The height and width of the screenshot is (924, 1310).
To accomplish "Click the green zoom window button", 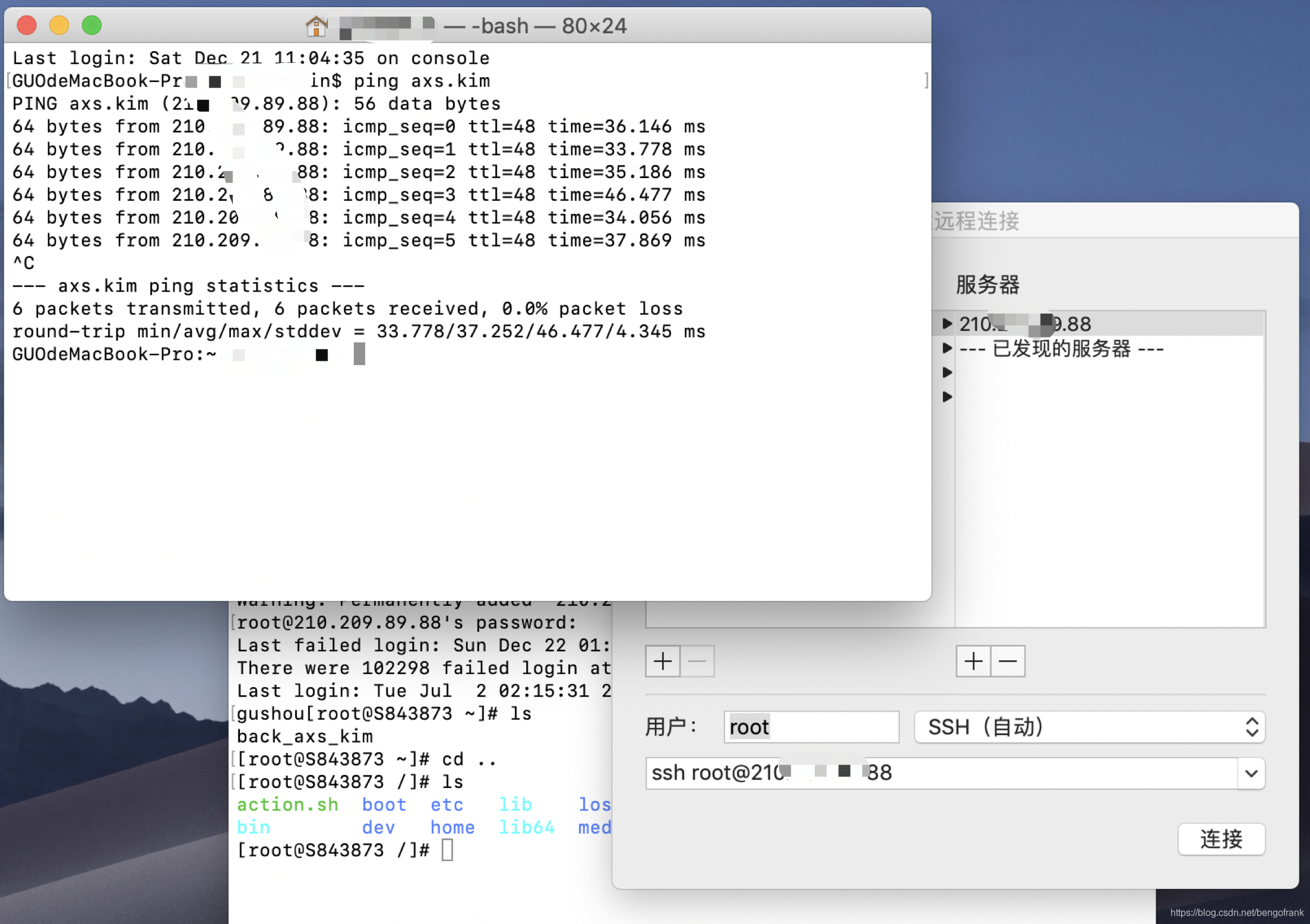I will pyautogui.click(x=92, y=26).
